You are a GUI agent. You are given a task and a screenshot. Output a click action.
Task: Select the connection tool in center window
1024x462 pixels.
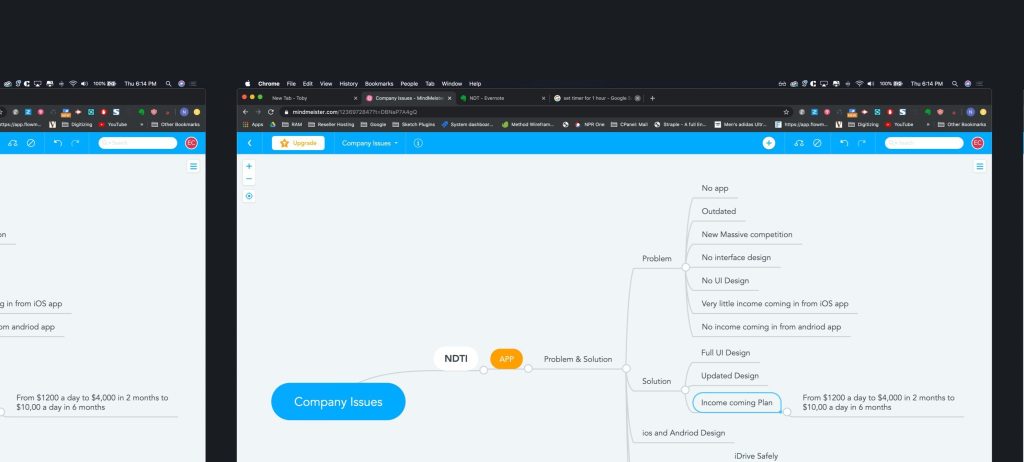click(799, 143)
